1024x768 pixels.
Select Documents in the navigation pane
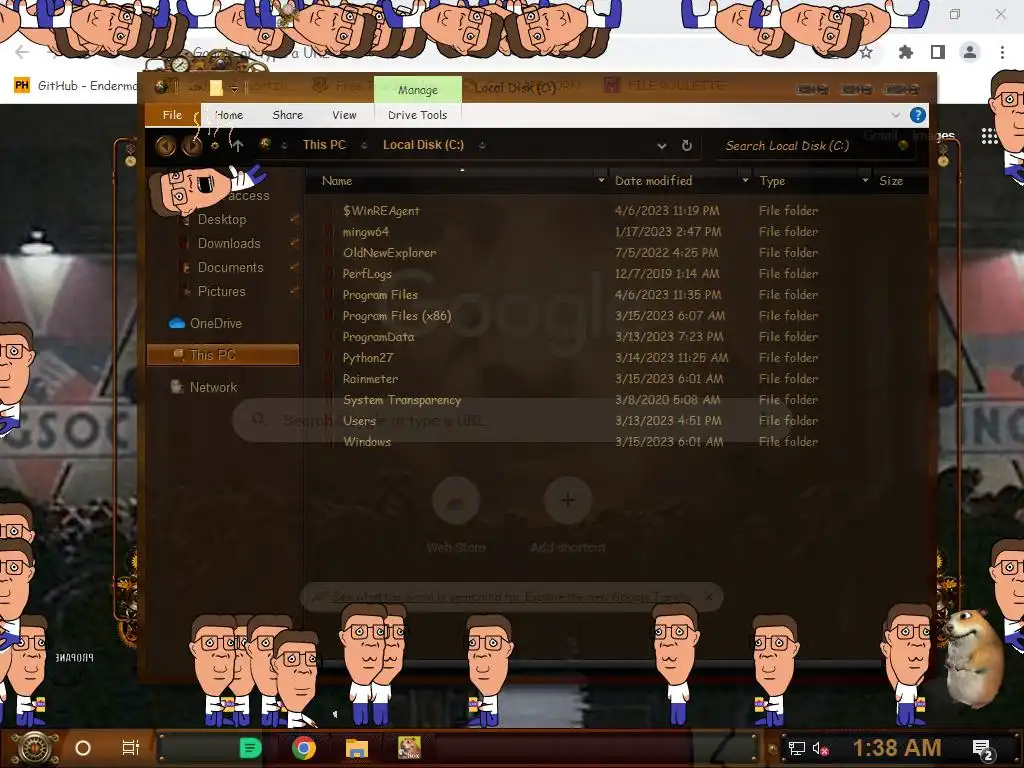tap(231, 268)
